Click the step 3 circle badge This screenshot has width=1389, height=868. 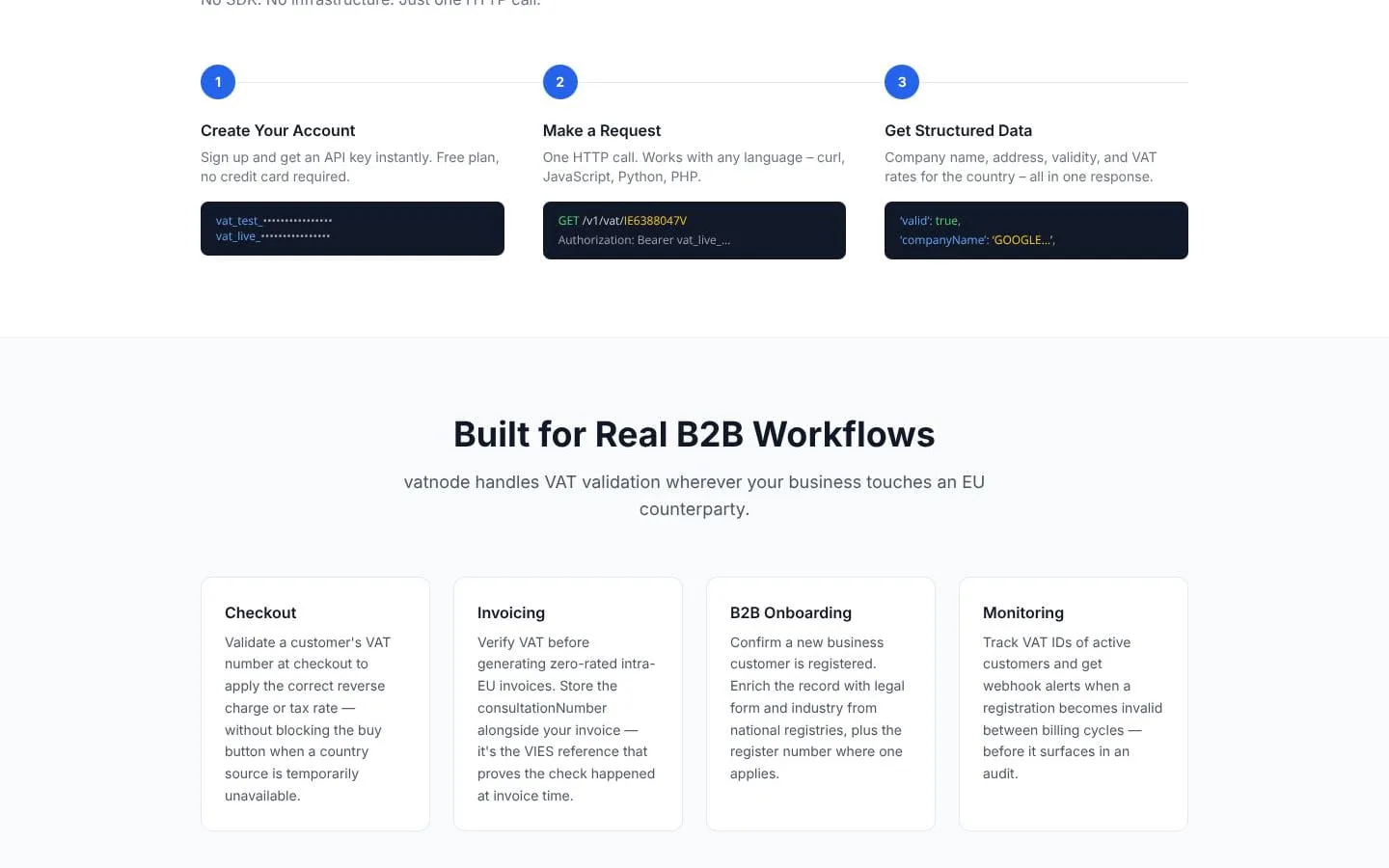(902, 82)
